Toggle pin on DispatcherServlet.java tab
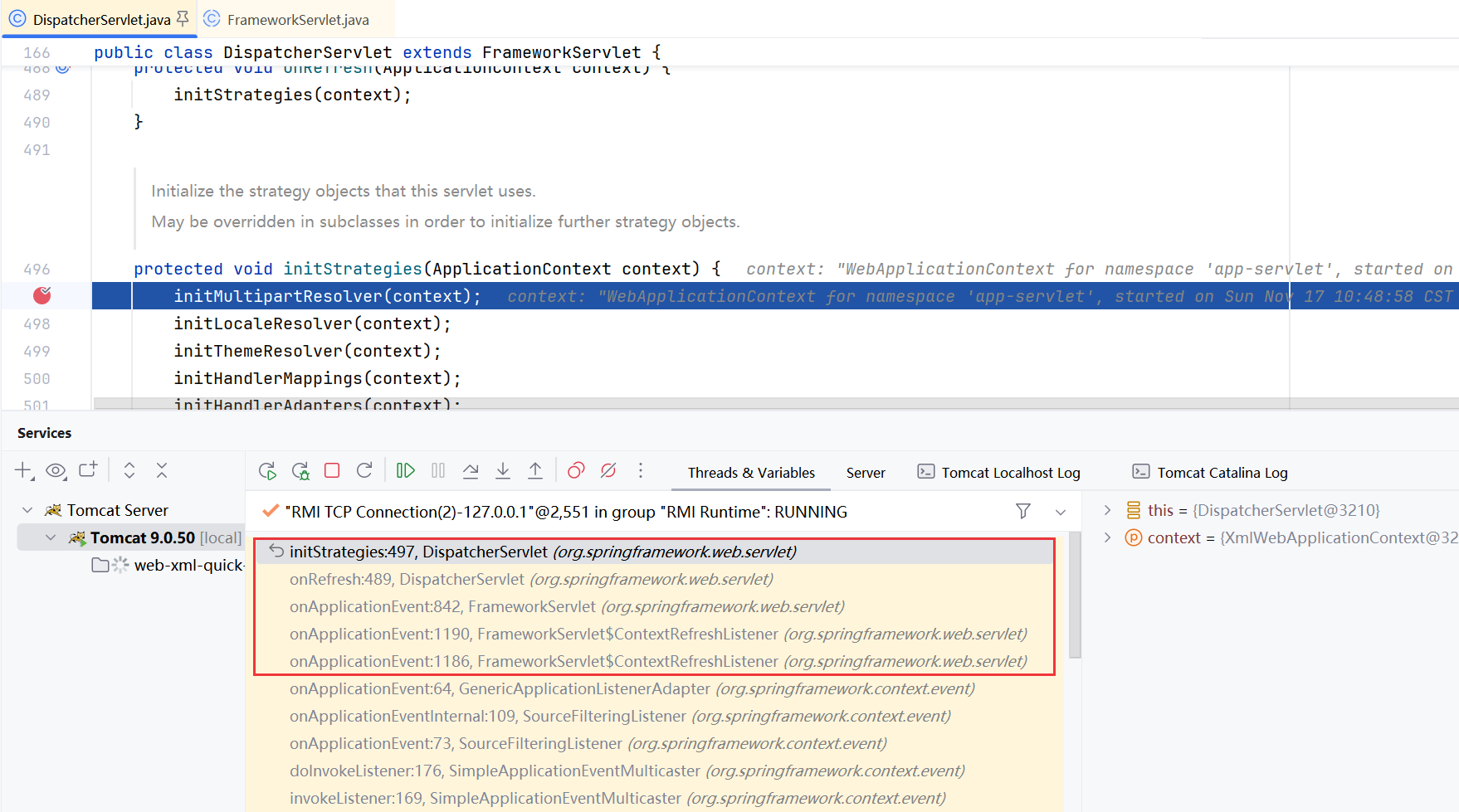Screen dimensions: 1459x812 (x=183, y=18)
